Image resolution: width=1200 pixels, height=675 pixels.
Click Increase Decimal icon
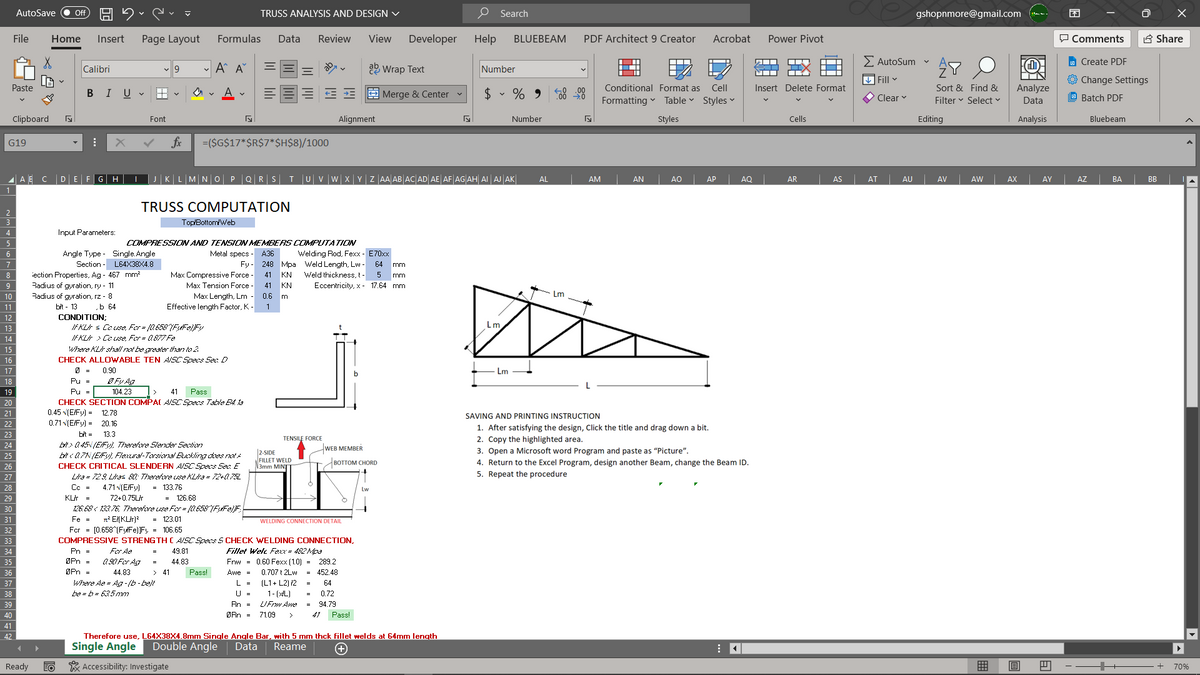coord(560,95)
